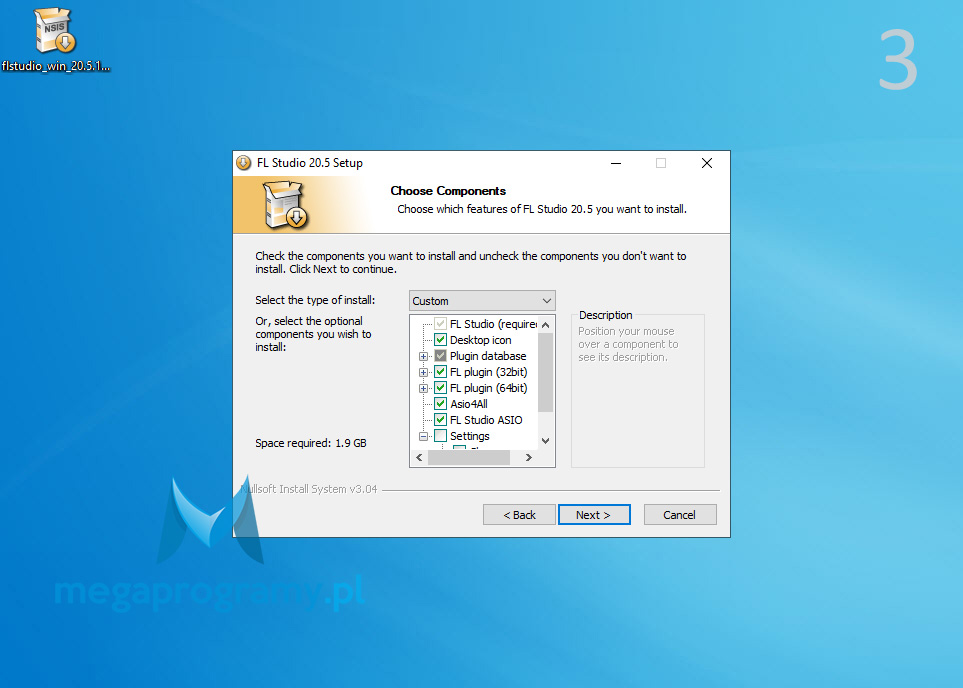Select the Asio4All list row text
Viewport: 963px width, 688px height.
(469, 404)
